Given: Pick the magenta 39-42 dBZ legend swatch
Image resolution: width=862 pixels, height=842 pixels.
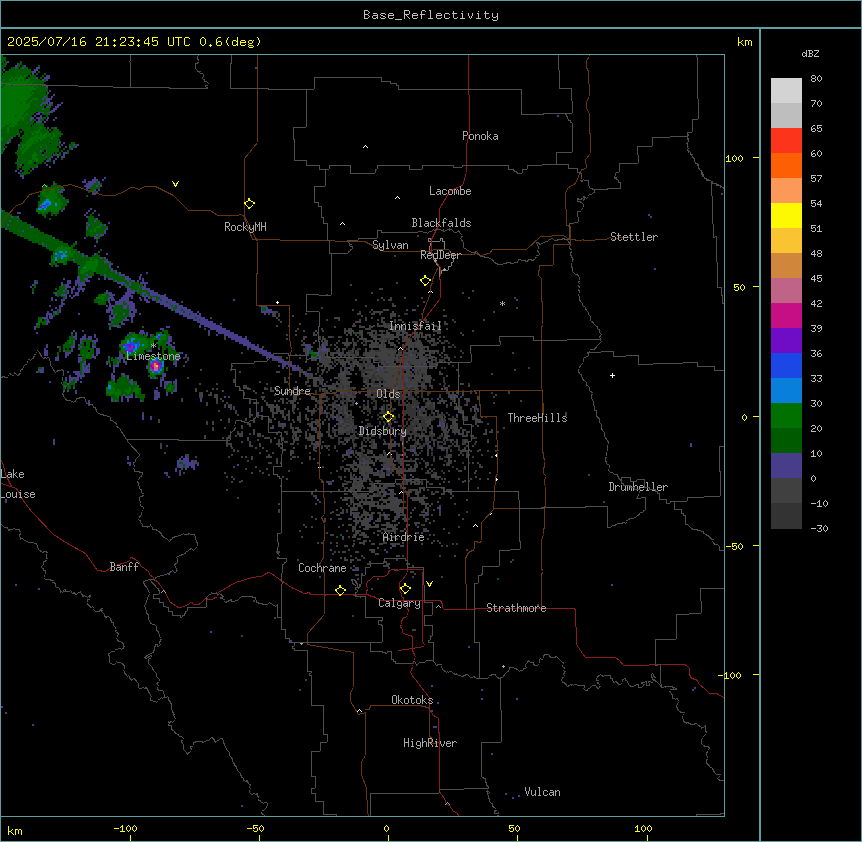Looking at the screenshot, I should (786, 315).
